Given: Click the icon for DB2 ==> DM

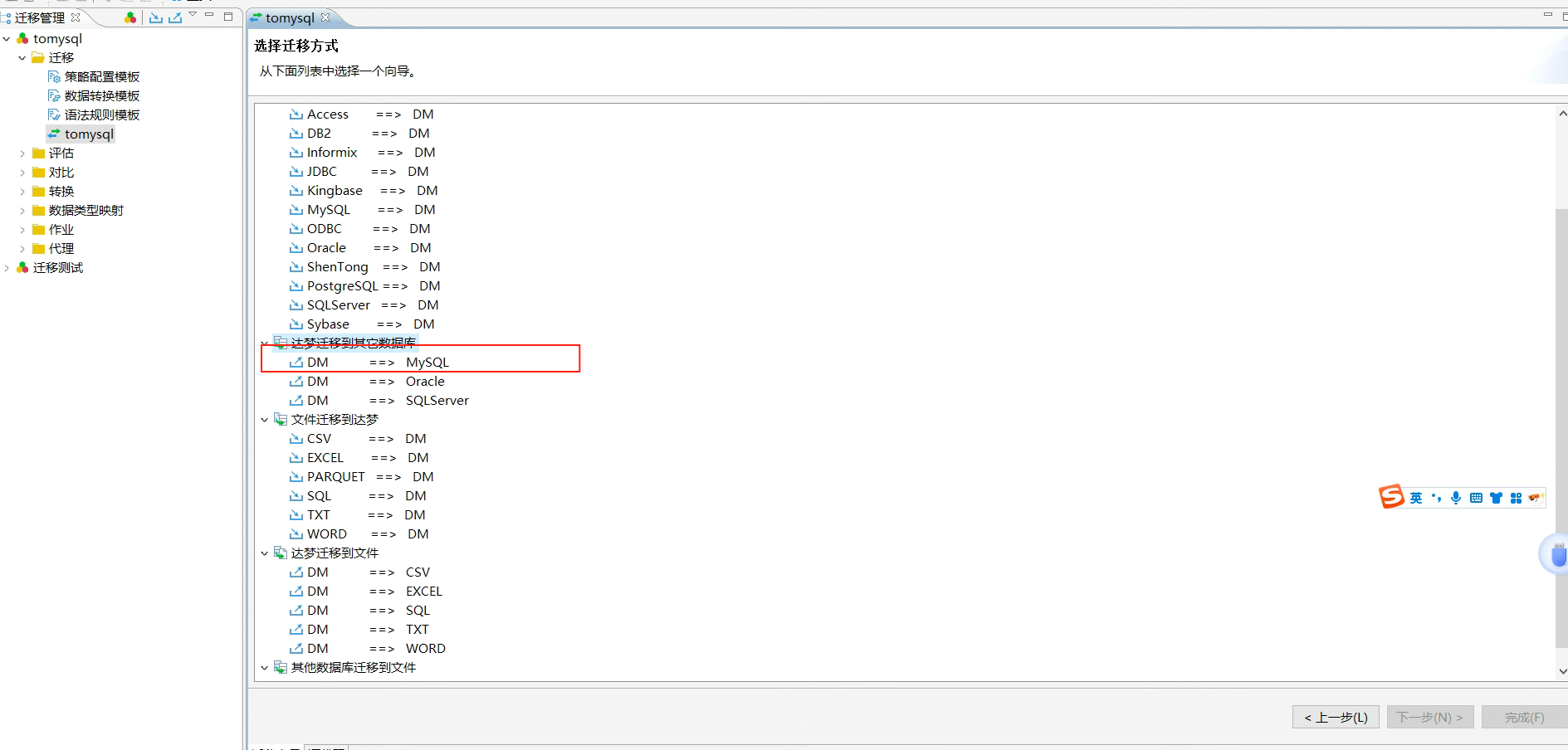Looking at the screenshot, I should pyautogui.click(x=296, y=134).
